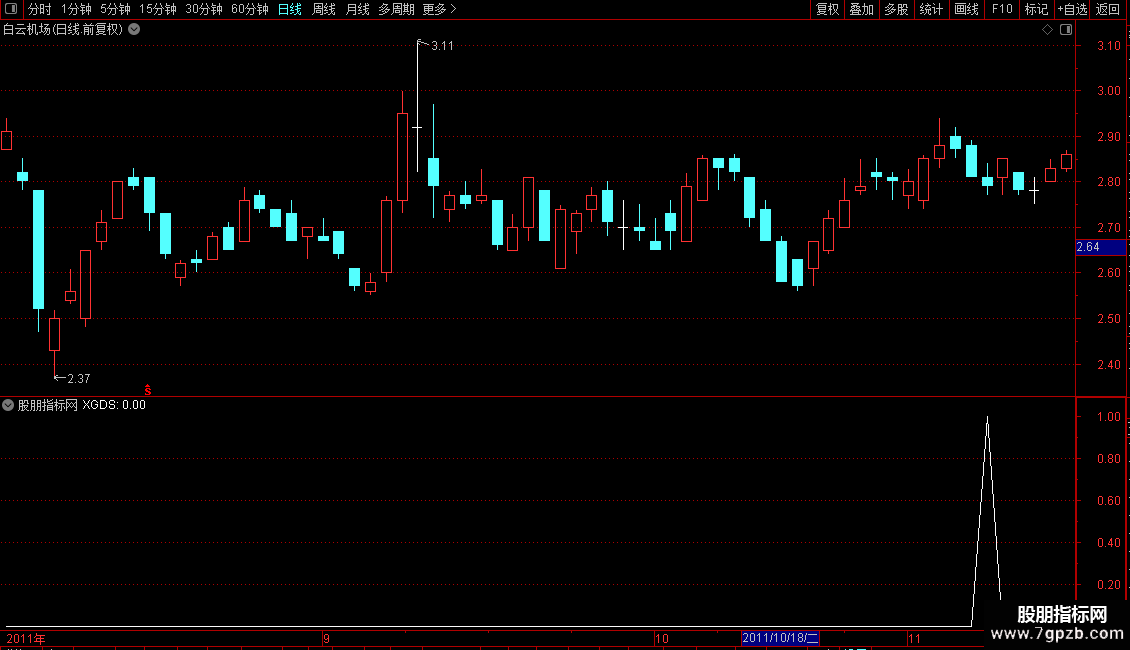
Task: Click the 叠加 overlay button
Action: (x=861, y=9)
